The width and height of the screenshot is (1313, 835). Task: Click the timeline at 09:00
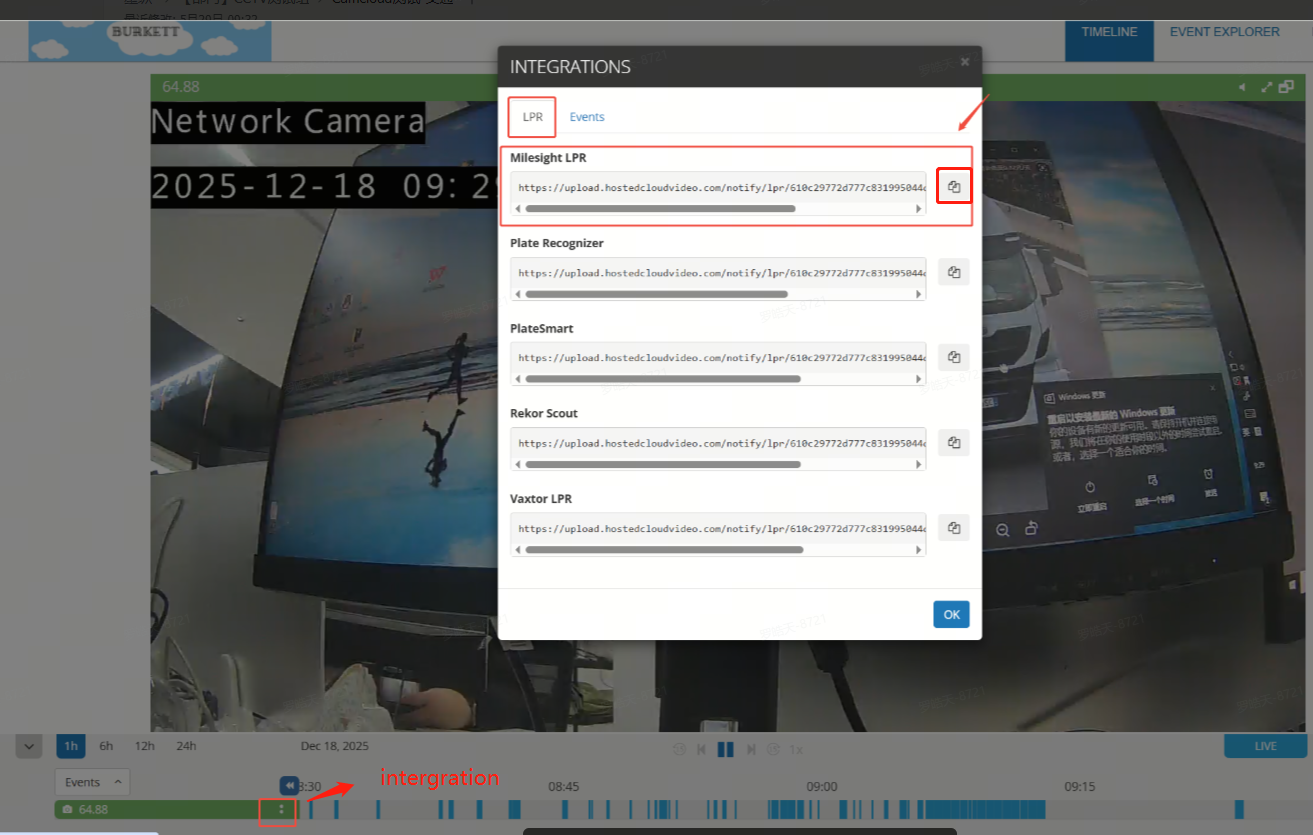pyautogui.click(x=822, y=787)
